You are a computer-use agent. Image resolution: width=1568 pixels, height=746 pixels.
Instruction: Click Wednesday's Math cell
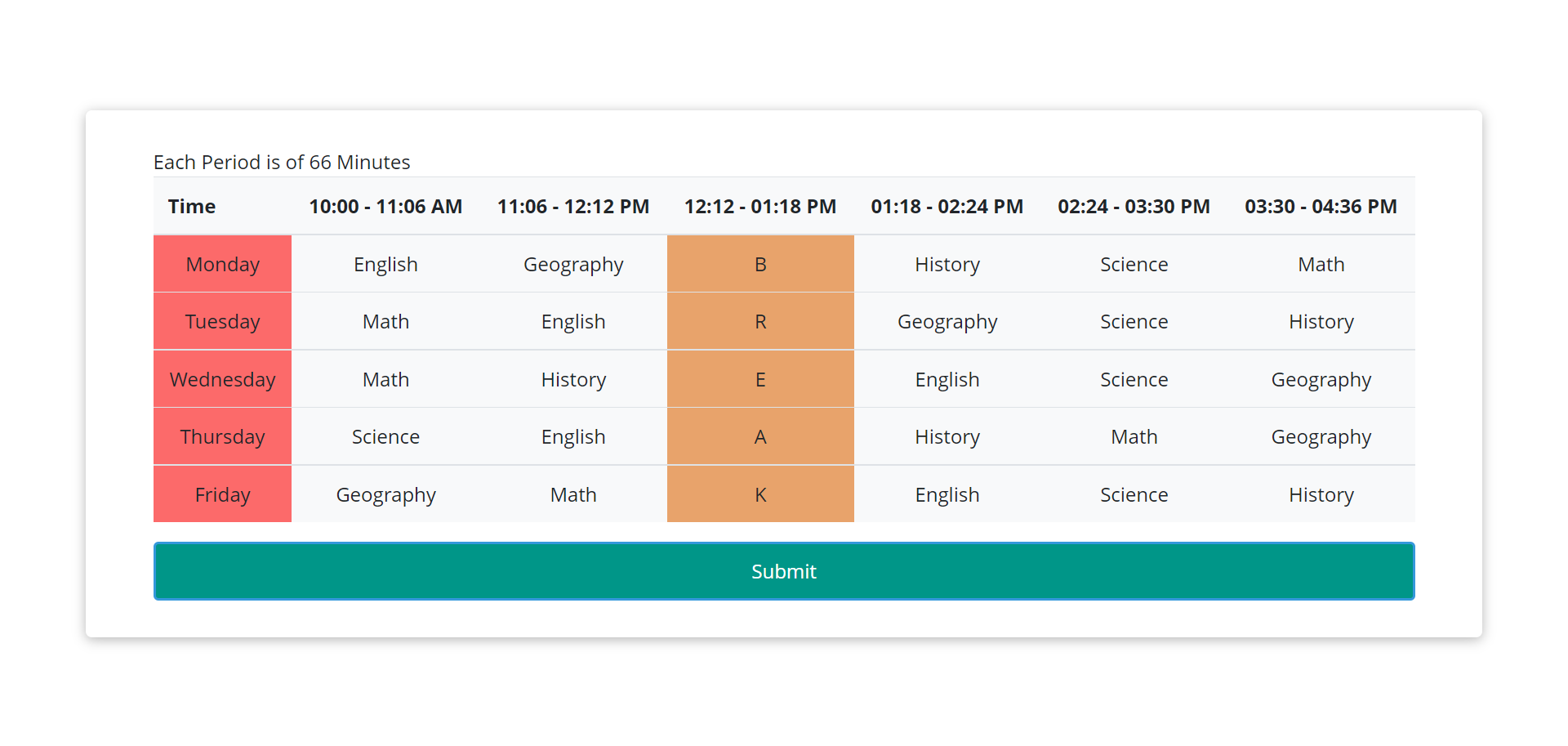[385, 379]
